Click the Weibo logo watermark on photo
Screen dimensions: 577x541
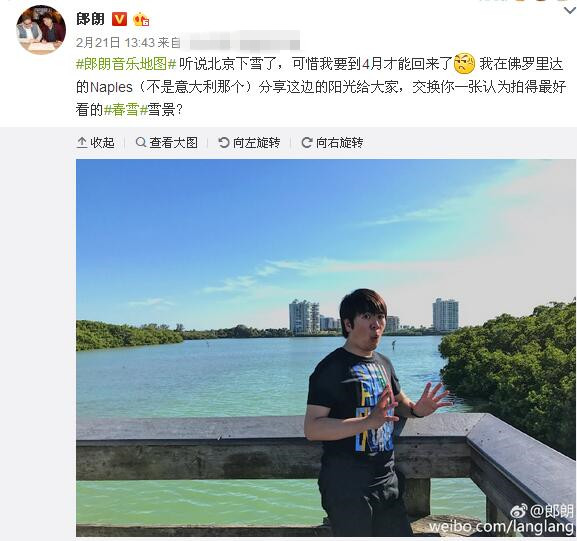tap(518, 511)
